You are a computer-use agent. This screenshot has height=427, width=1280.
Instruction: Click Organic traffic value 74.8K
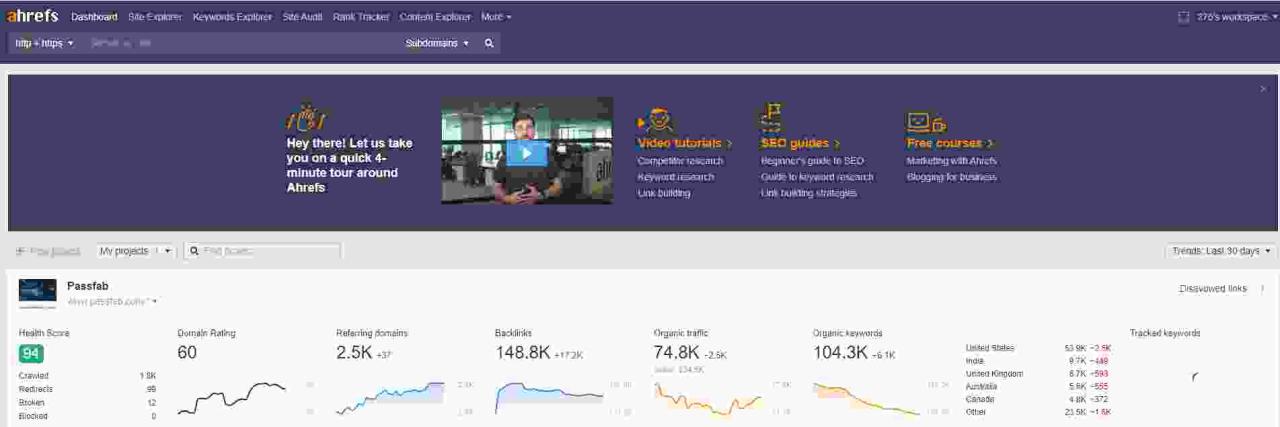(x=677, y=352)
